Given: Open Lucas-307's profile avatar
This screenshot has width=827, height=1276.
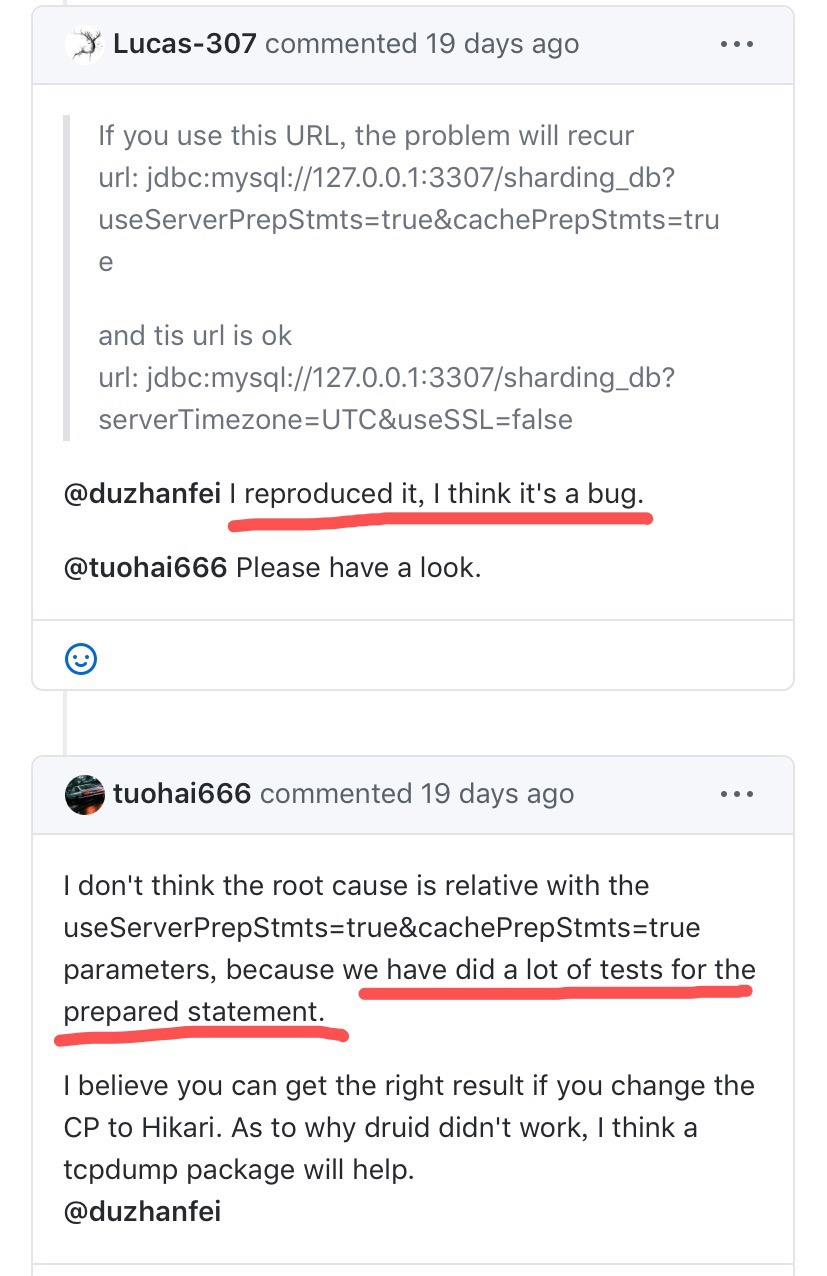Looking at the screenshot, I should click(84, 44).
